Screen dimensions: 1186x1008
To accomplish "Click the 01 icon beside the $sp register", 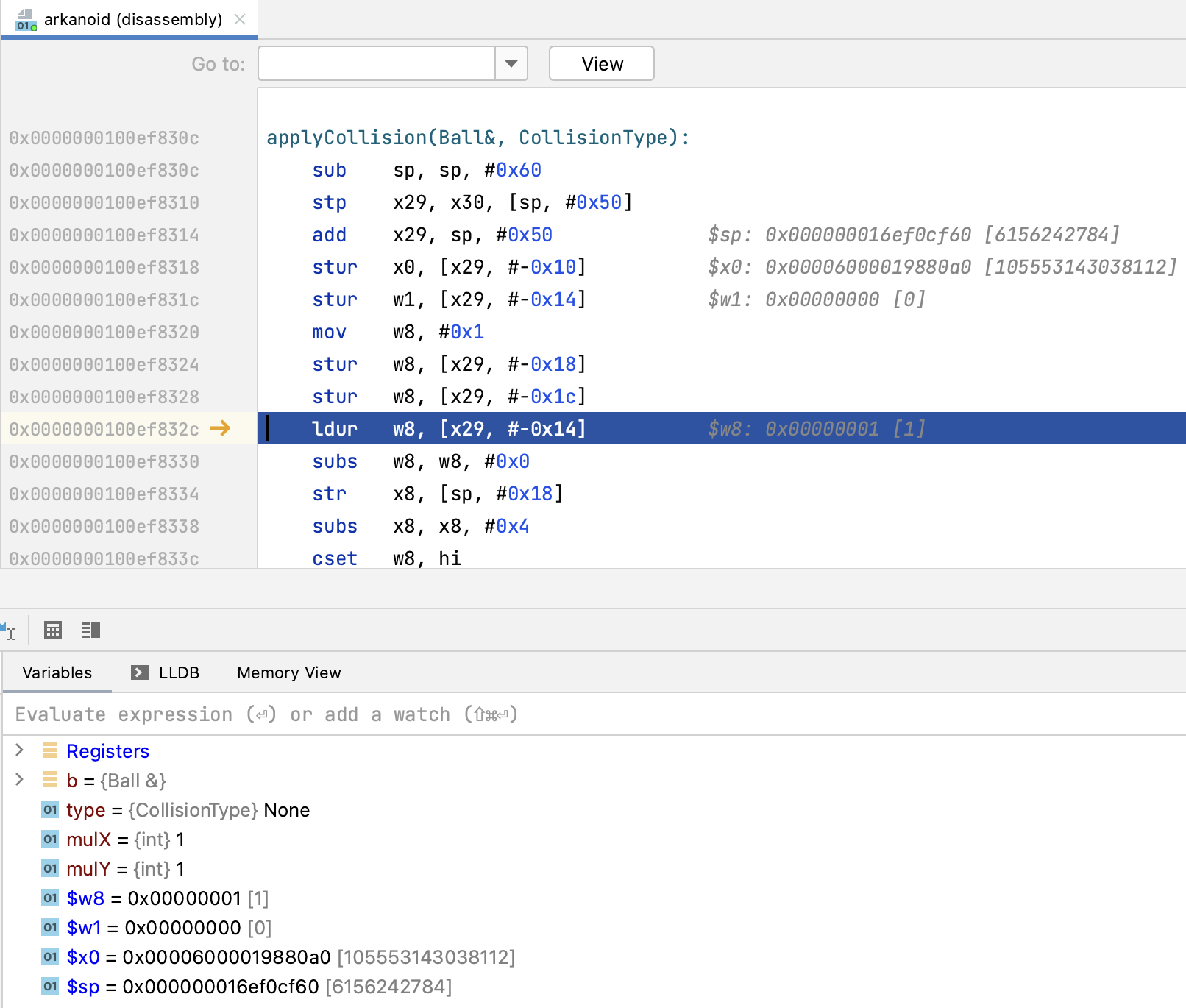I will pyautogui.click(x=49, y=986).
